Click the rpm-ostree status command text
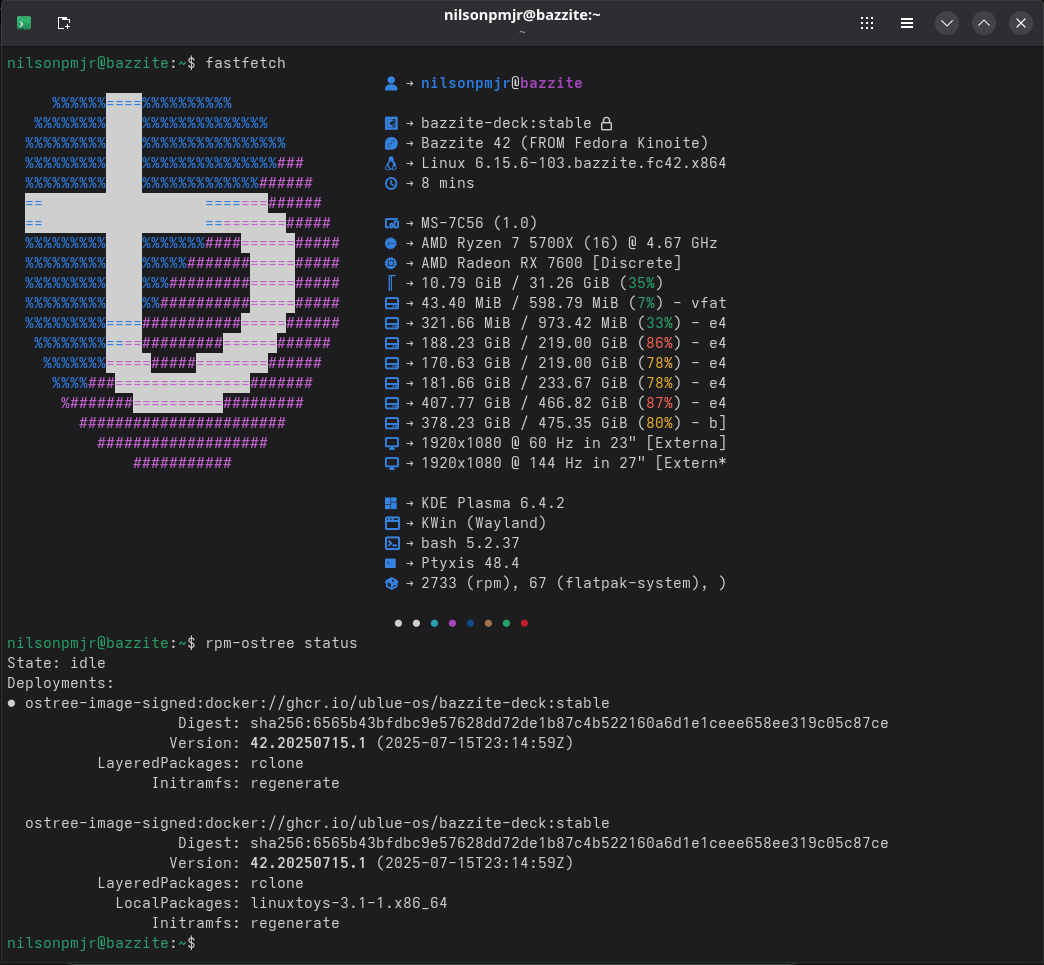The image size is (1044, 965). click(x=281, y=643)
